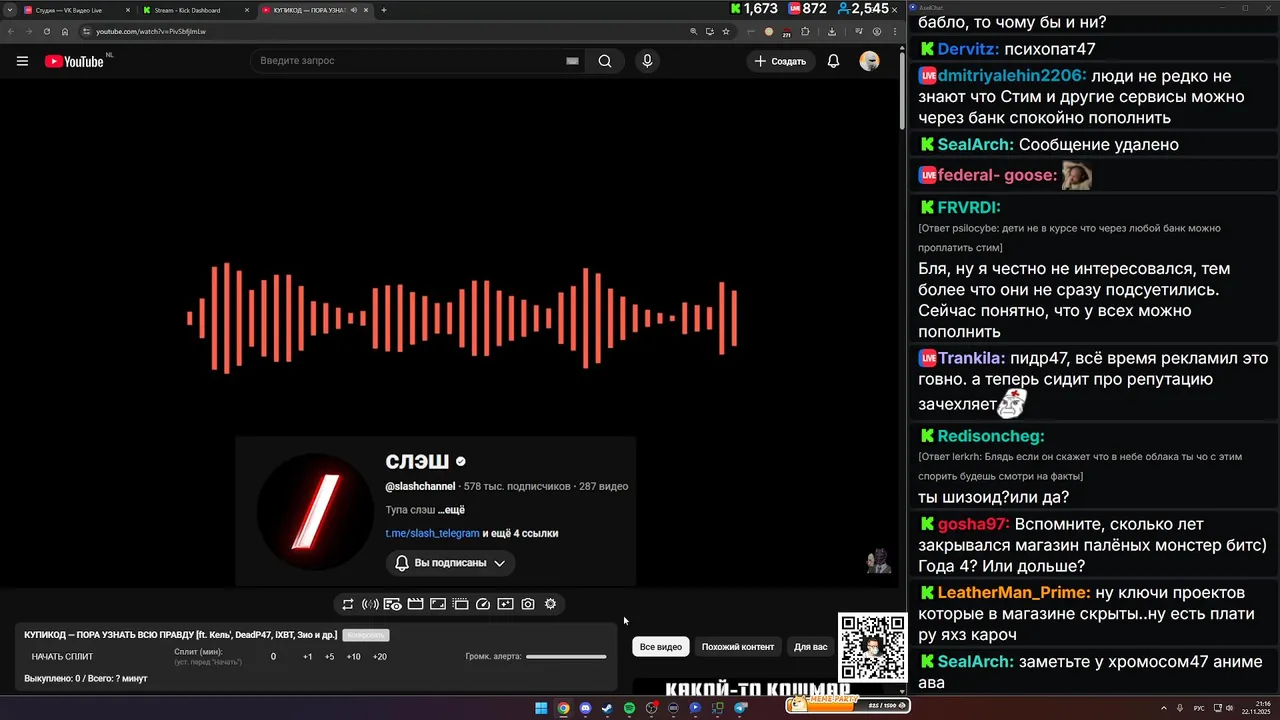Add ten minutes with the '+10' button
1280x720 pixels.
(353, 657)
